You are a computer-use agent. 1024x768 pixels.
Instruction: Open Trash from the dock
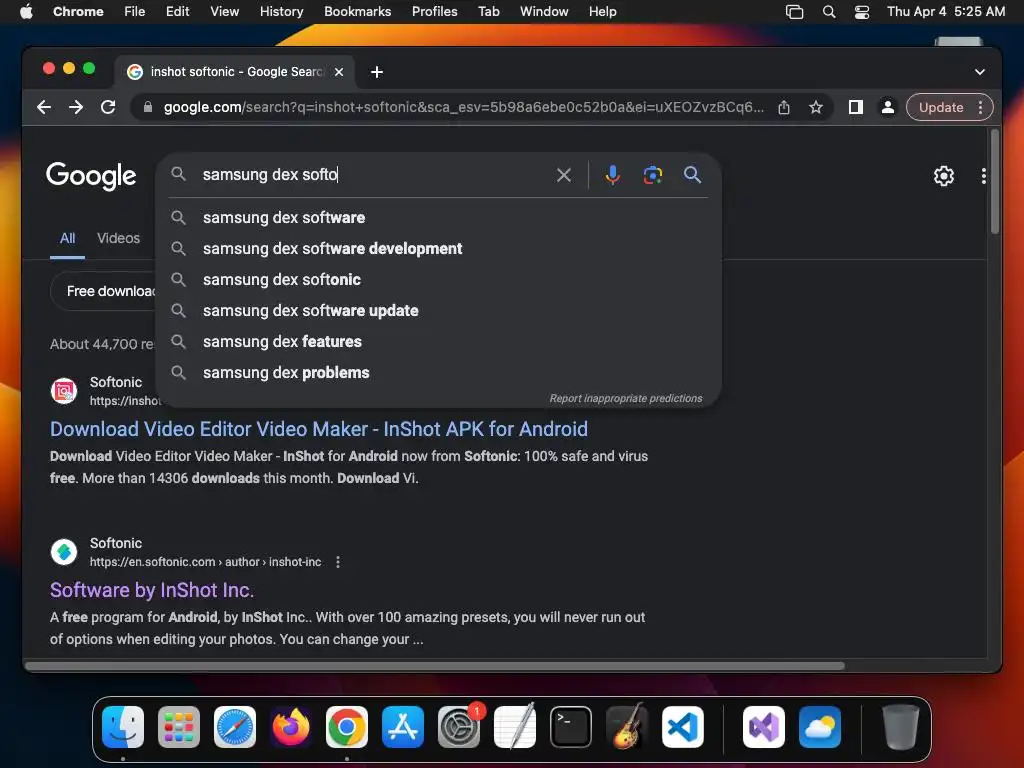[x=901, y=727]
